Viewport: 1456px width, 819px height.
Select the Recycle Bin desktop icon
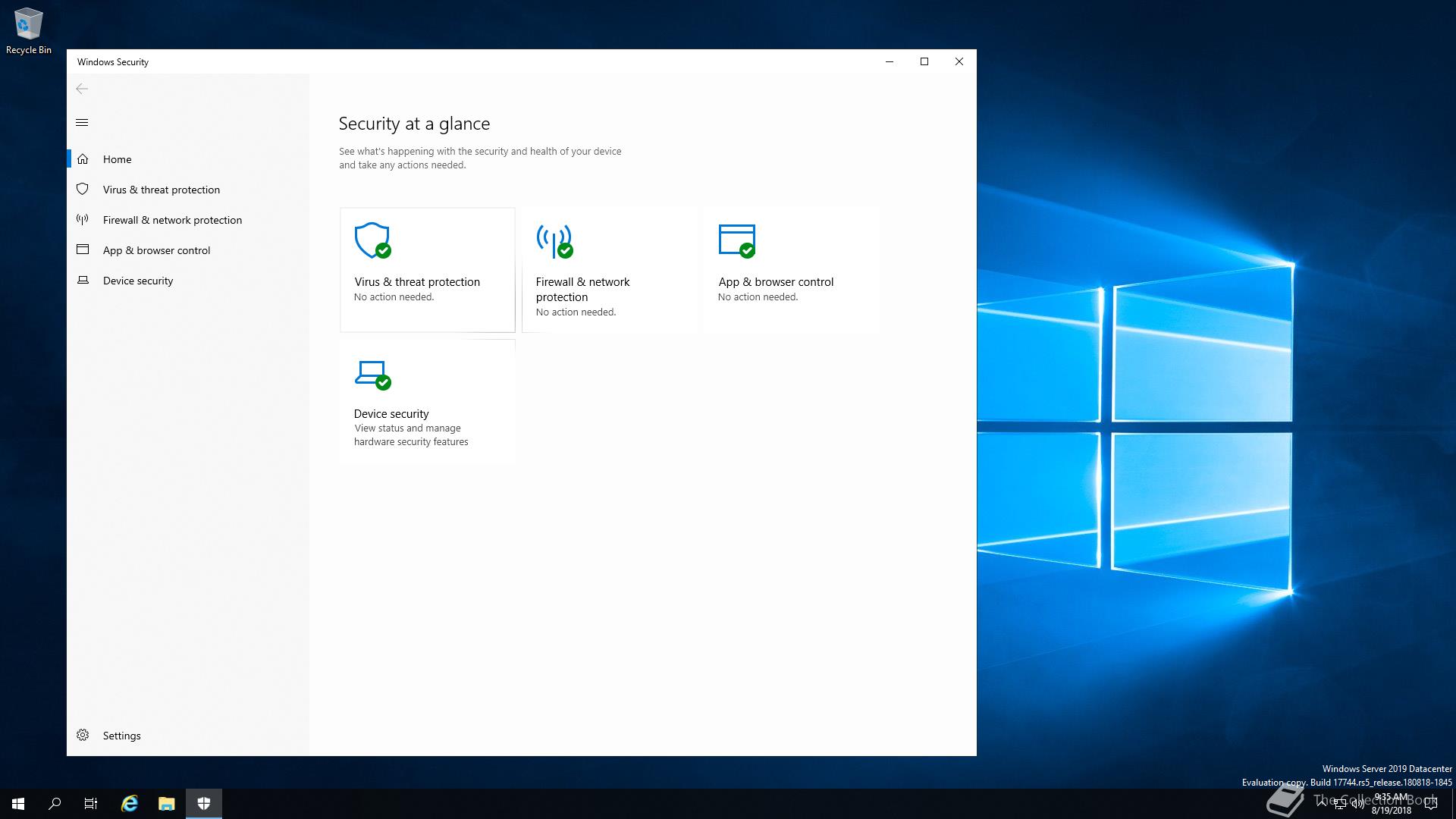pyautogui.click(x=29, y=31)
